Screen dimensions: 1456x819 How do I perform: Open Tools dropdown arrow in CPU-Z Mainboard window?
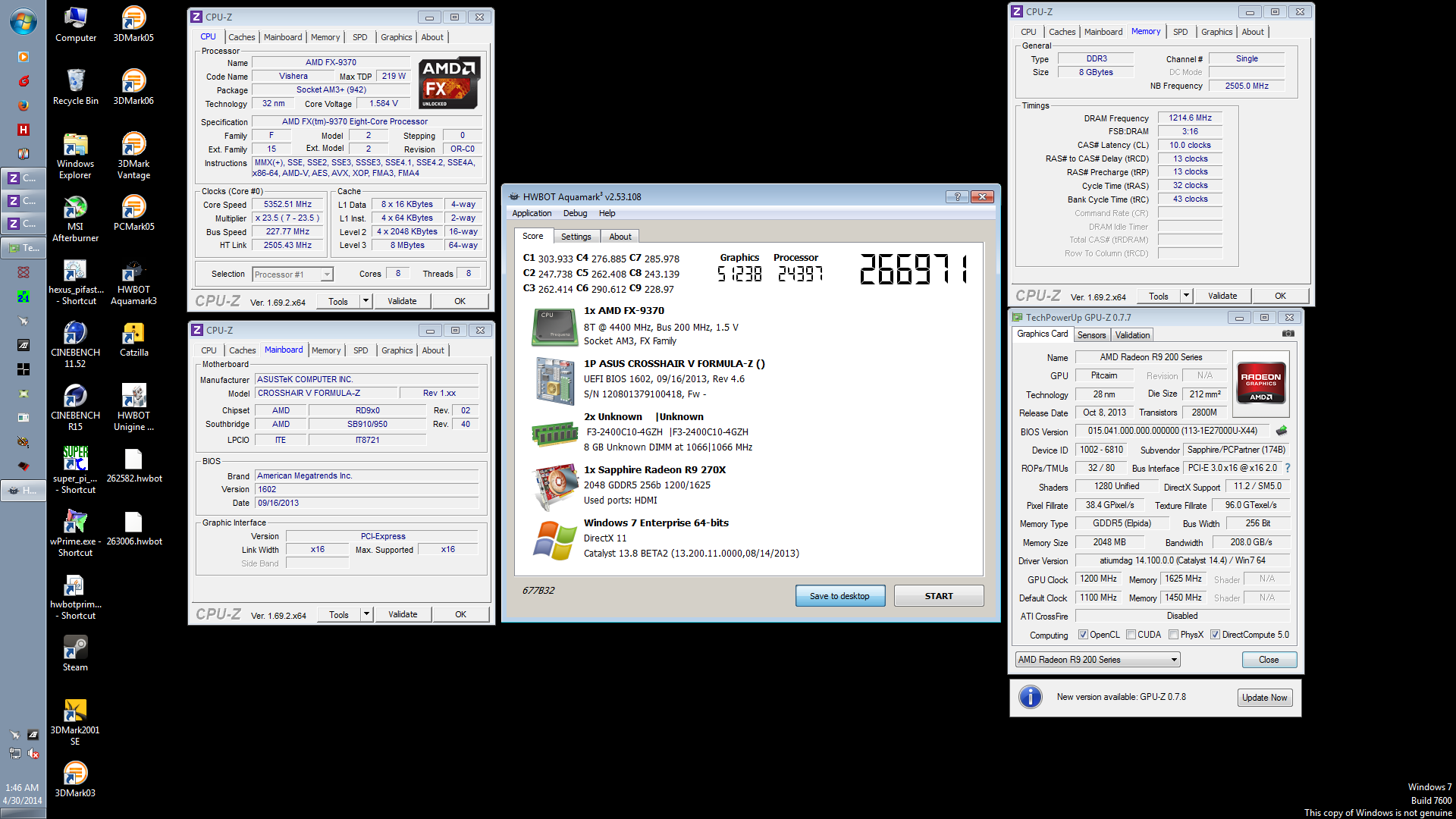(366, 614)
